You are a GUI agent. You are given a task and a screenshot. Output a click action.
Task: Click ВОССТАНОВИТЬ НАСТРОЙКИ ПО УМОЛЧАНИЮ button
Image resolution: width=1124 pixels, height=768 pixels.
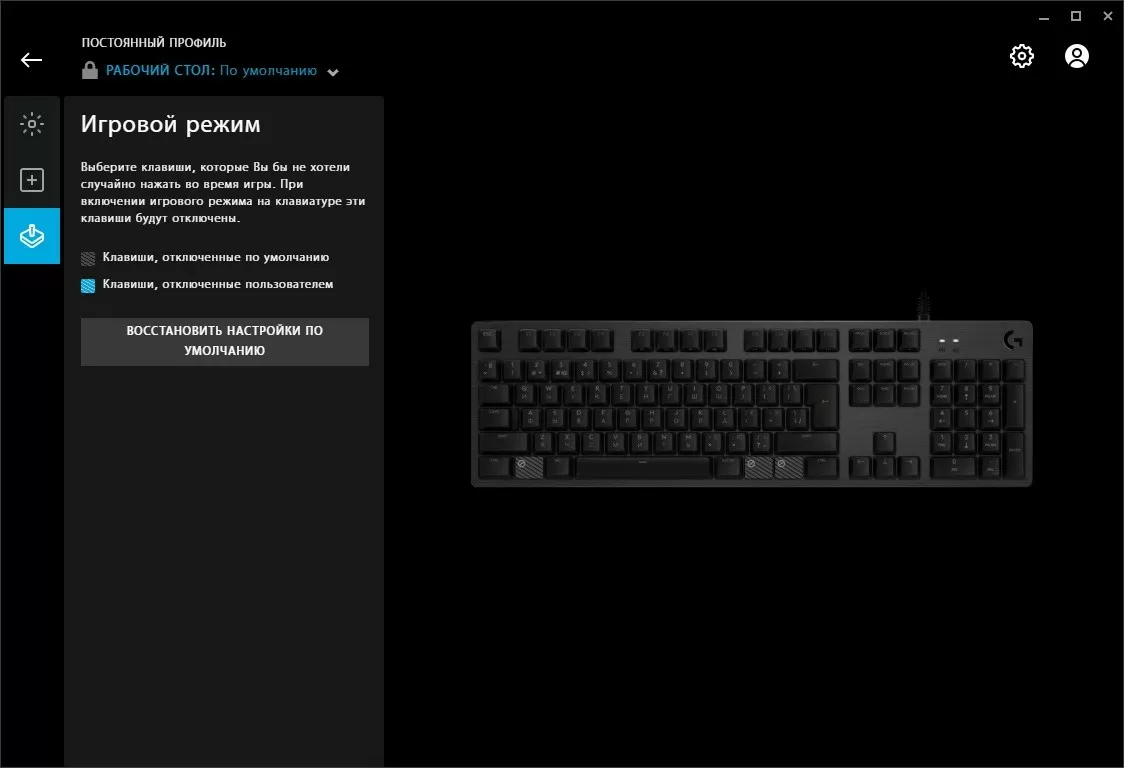tap(225, 341)
